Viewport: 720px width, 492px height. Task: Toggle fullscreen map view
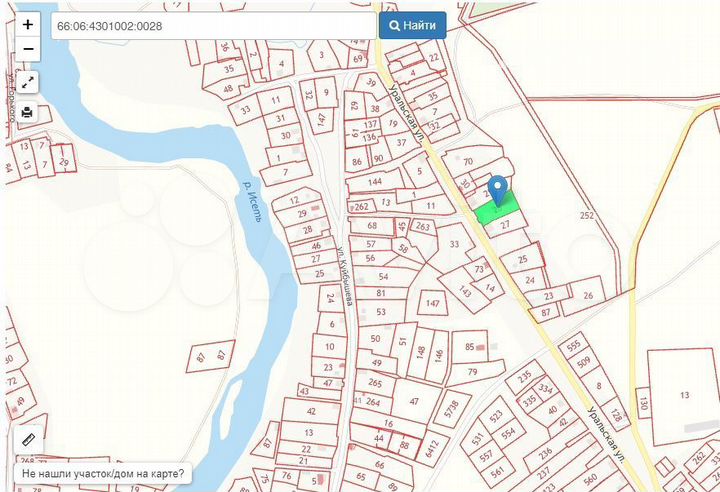pyautogui.click(x=27, y=82)
